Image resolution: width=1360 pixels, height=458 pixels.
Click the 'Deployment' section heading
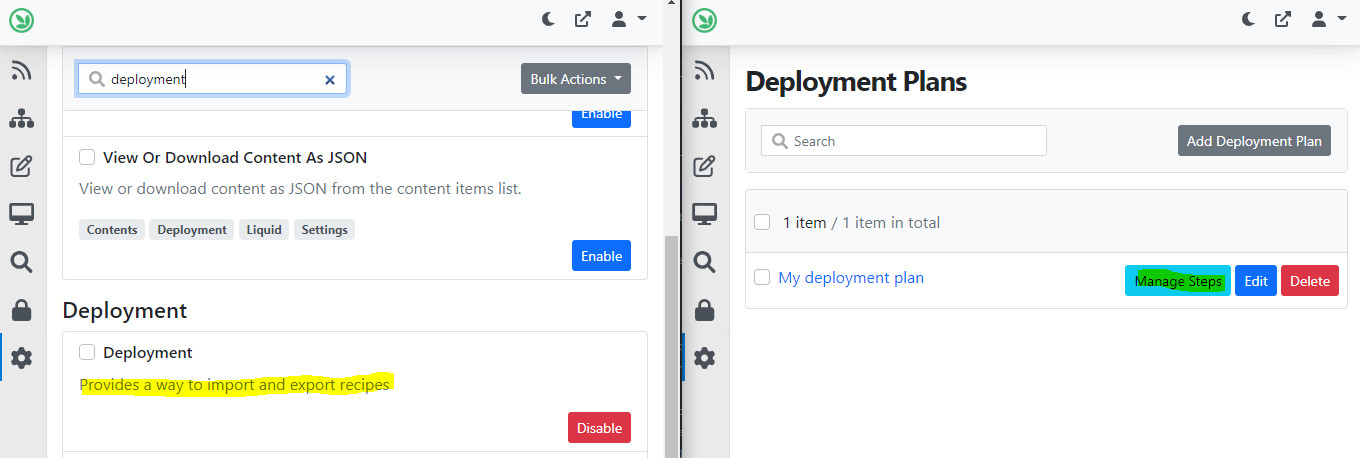(125, 310)
